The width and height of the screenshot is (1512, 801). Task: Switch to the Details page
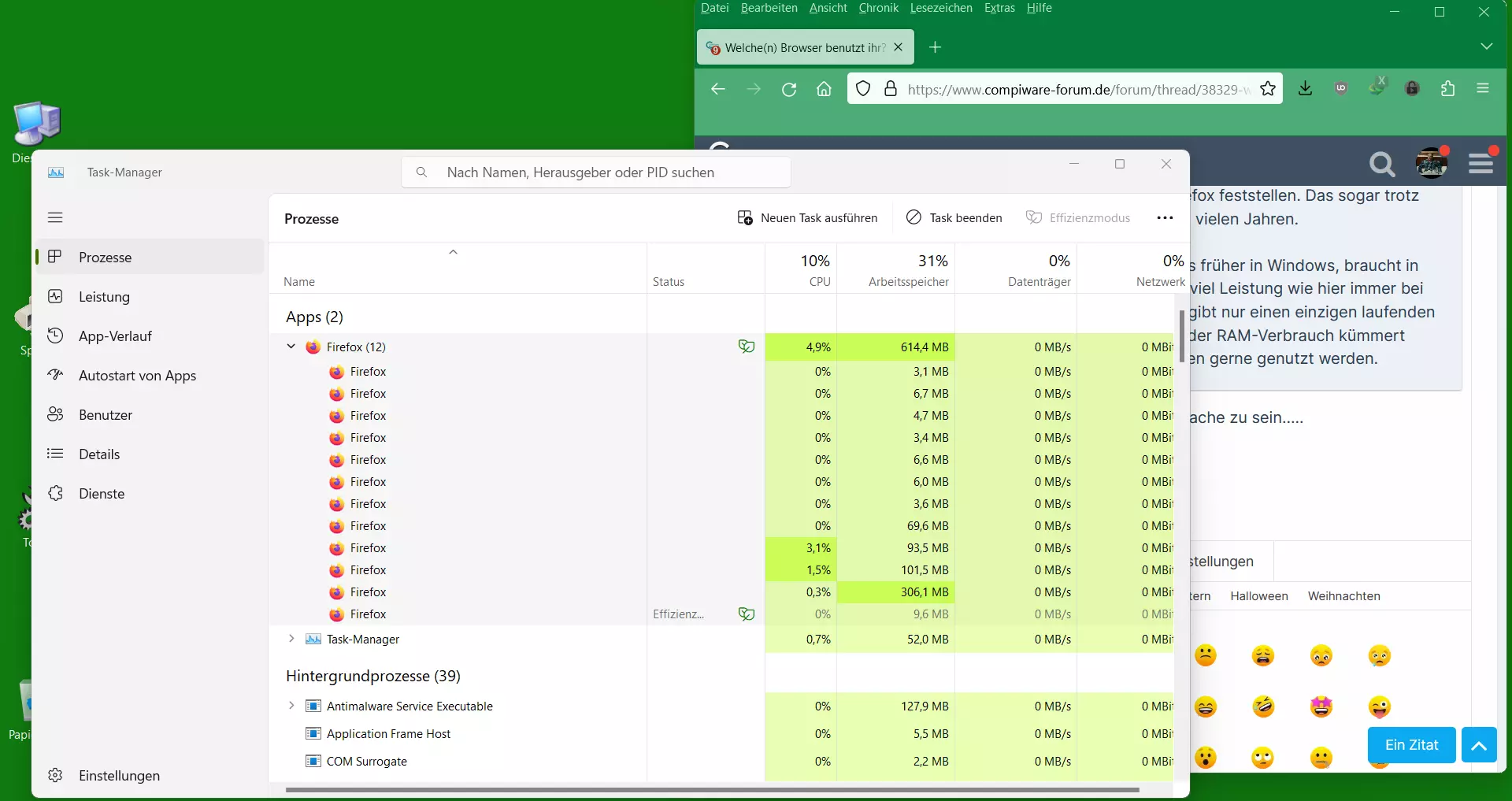click(x=150, y=454)
